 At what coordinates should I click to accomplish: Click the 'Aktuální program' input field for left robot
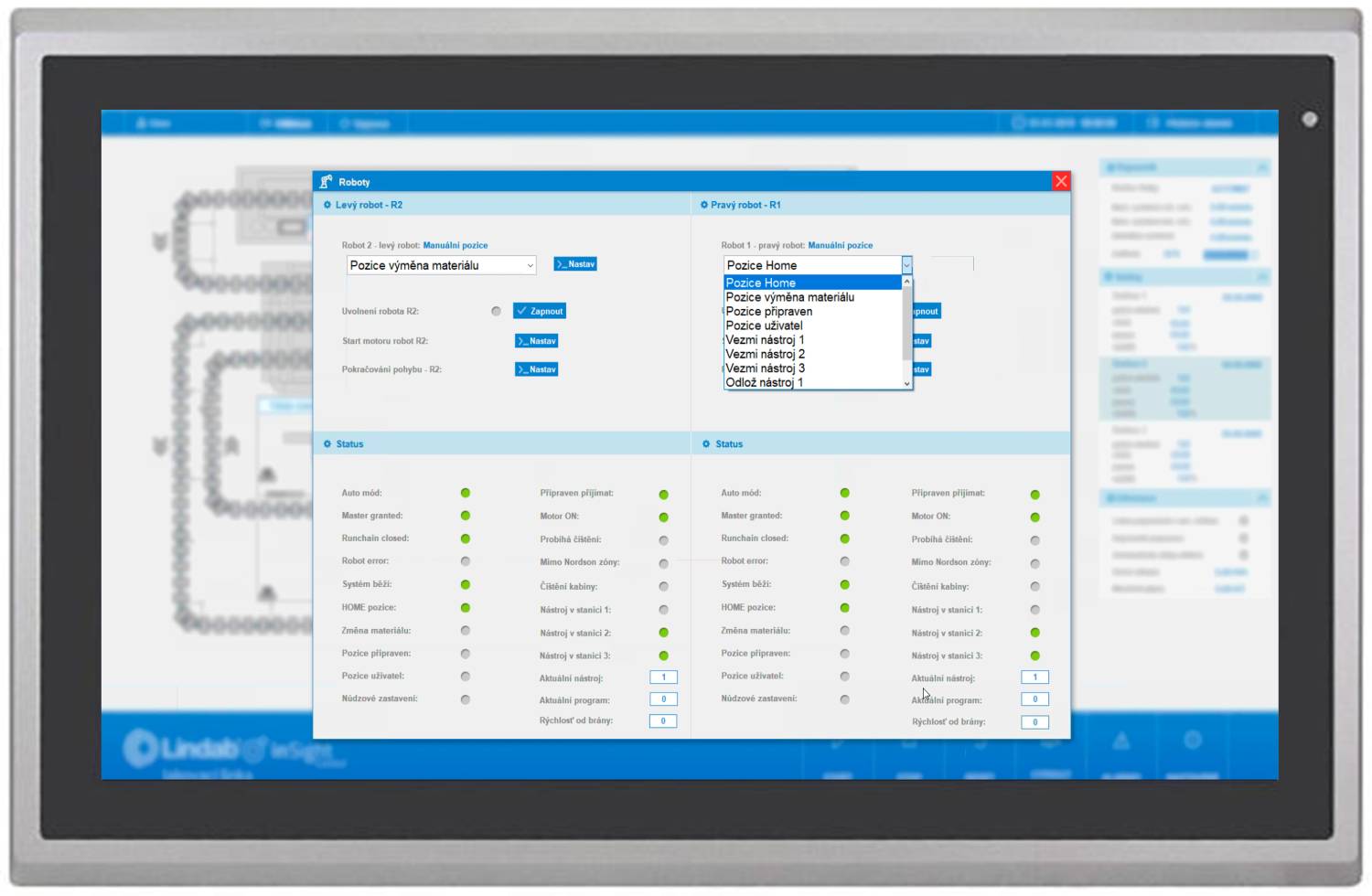click(661, 699)
